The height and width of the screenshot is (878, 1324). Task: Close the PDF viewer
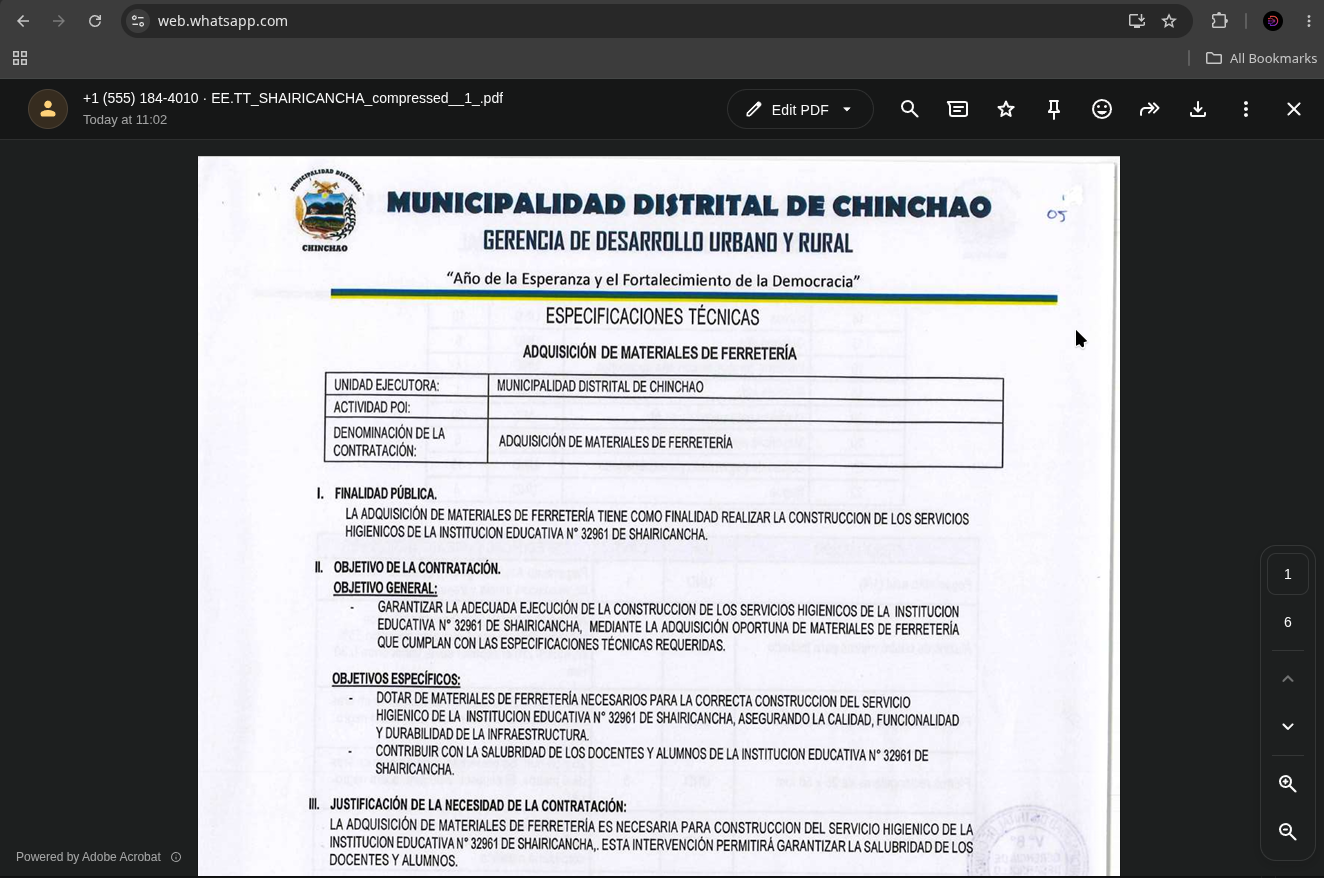point(1294,109)
